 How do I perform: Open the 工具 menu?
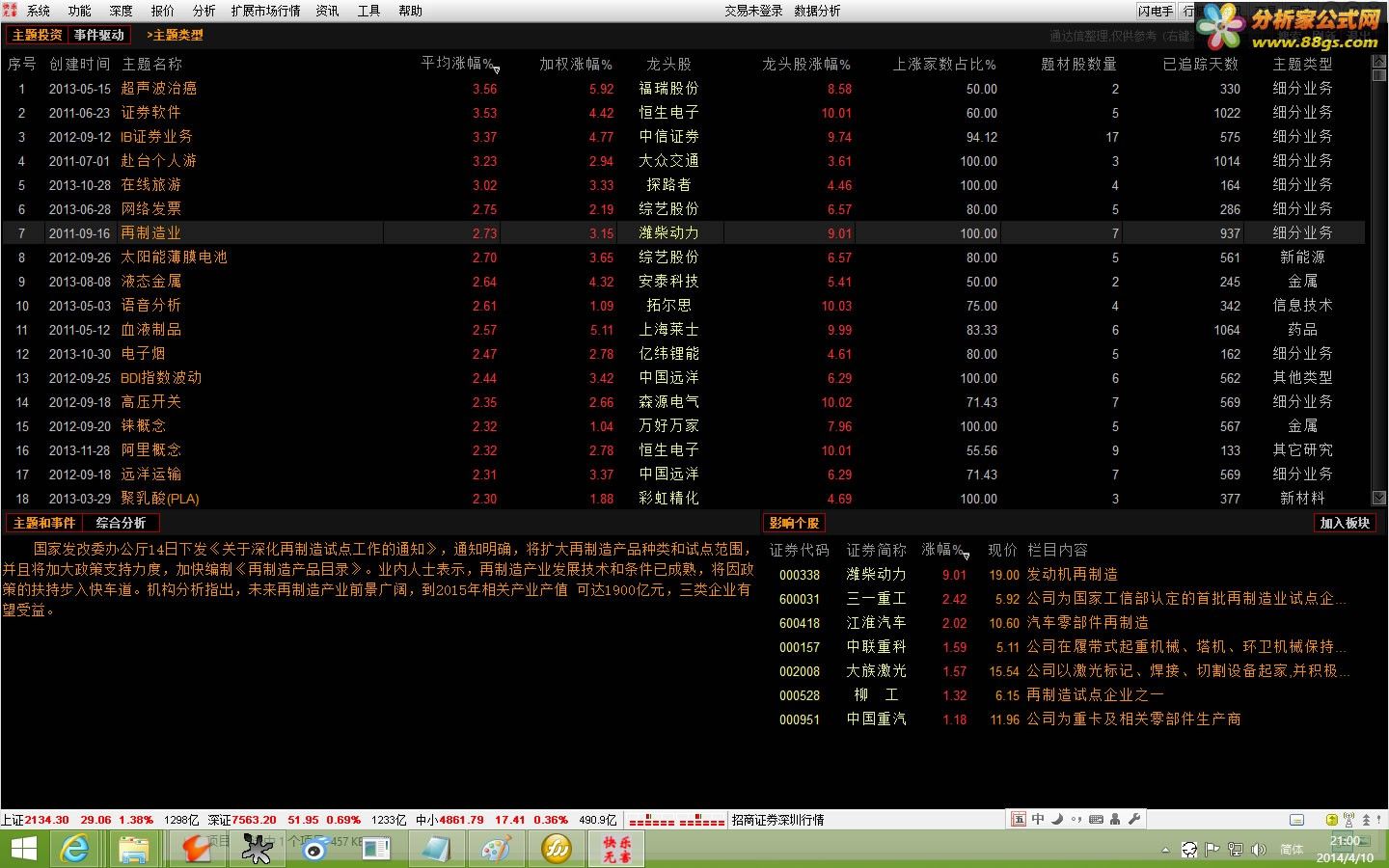(369, 11)
